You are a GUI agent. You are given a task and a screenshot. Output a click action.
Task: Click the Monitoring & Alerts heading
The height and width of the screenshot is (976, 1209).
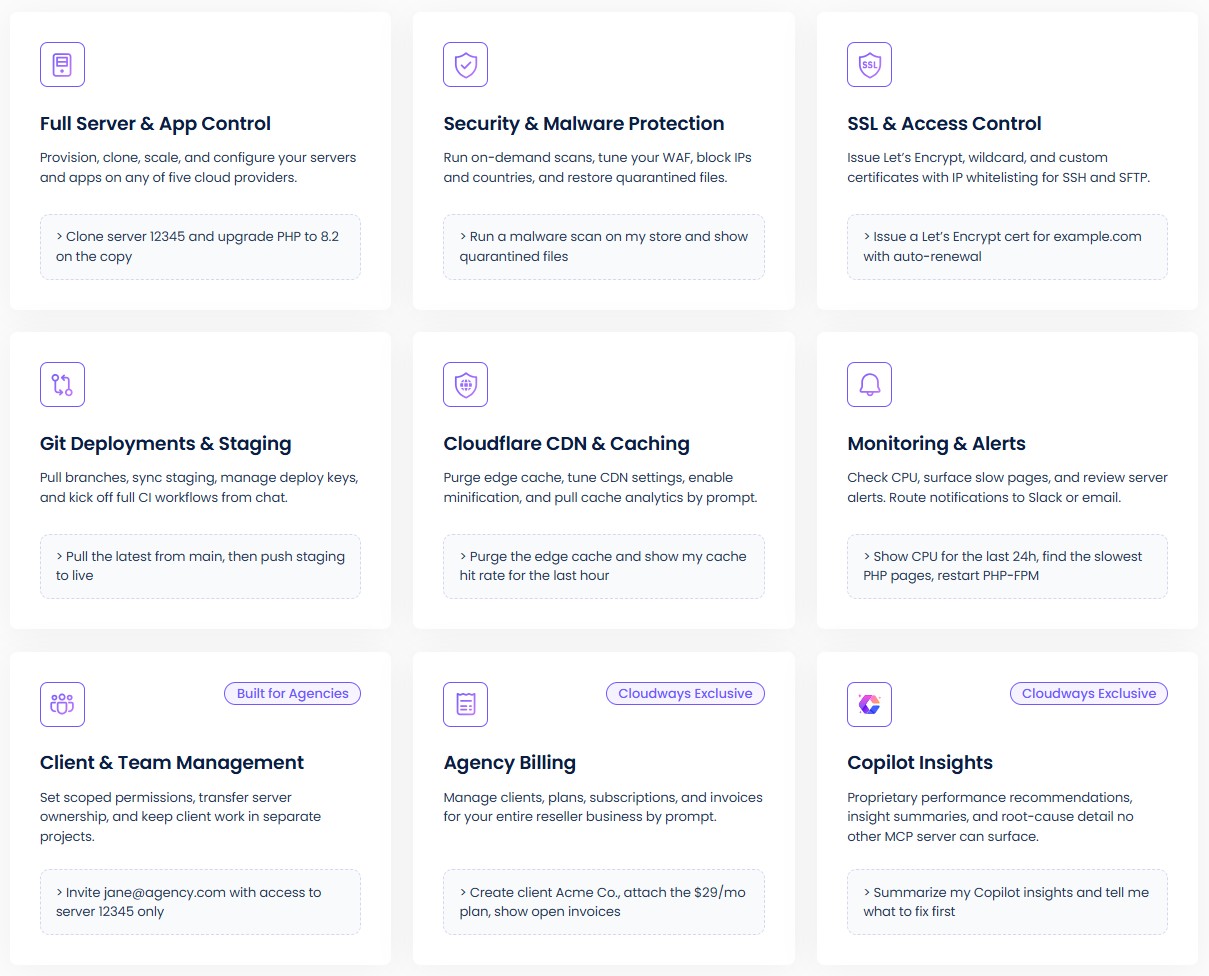click(x=936, y=444)
